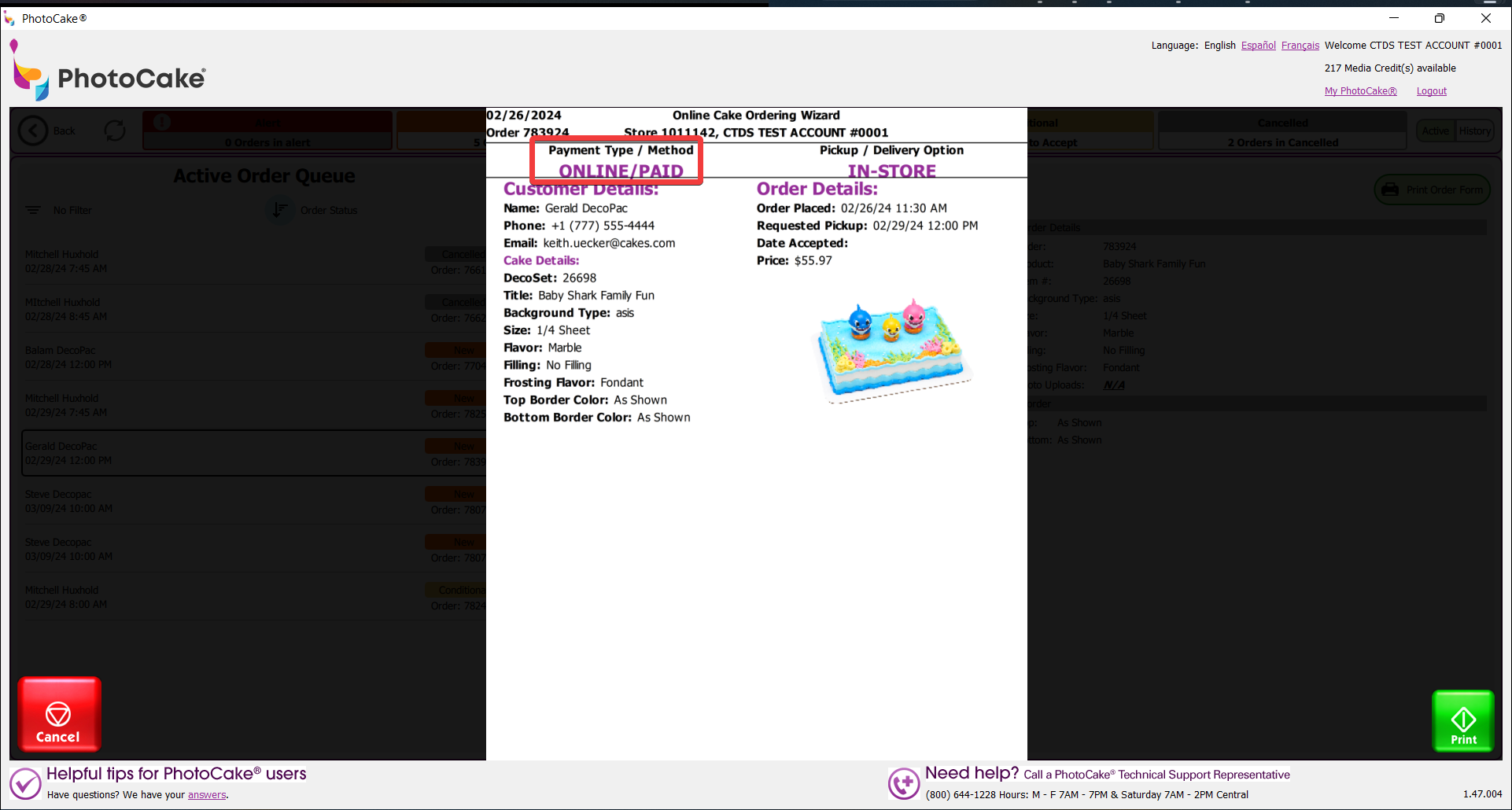Switch to the Active view
The width and height of the screenshot is (1512, 810).
point(1436,131)
